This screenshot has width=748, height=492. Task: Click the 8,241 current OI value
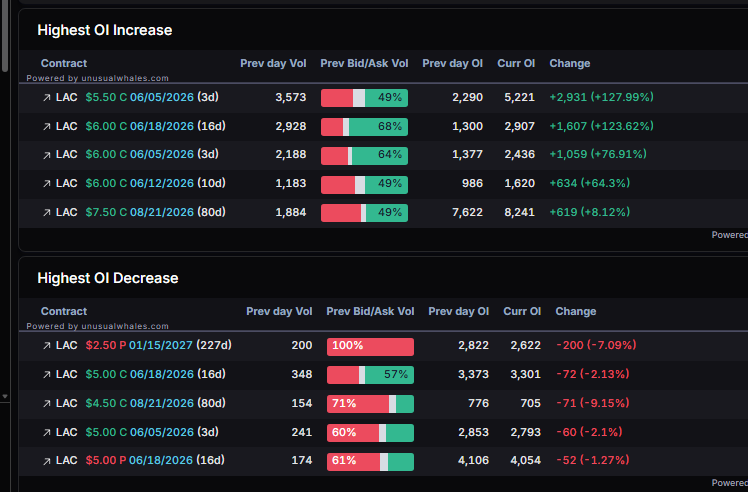coord(519,213)
